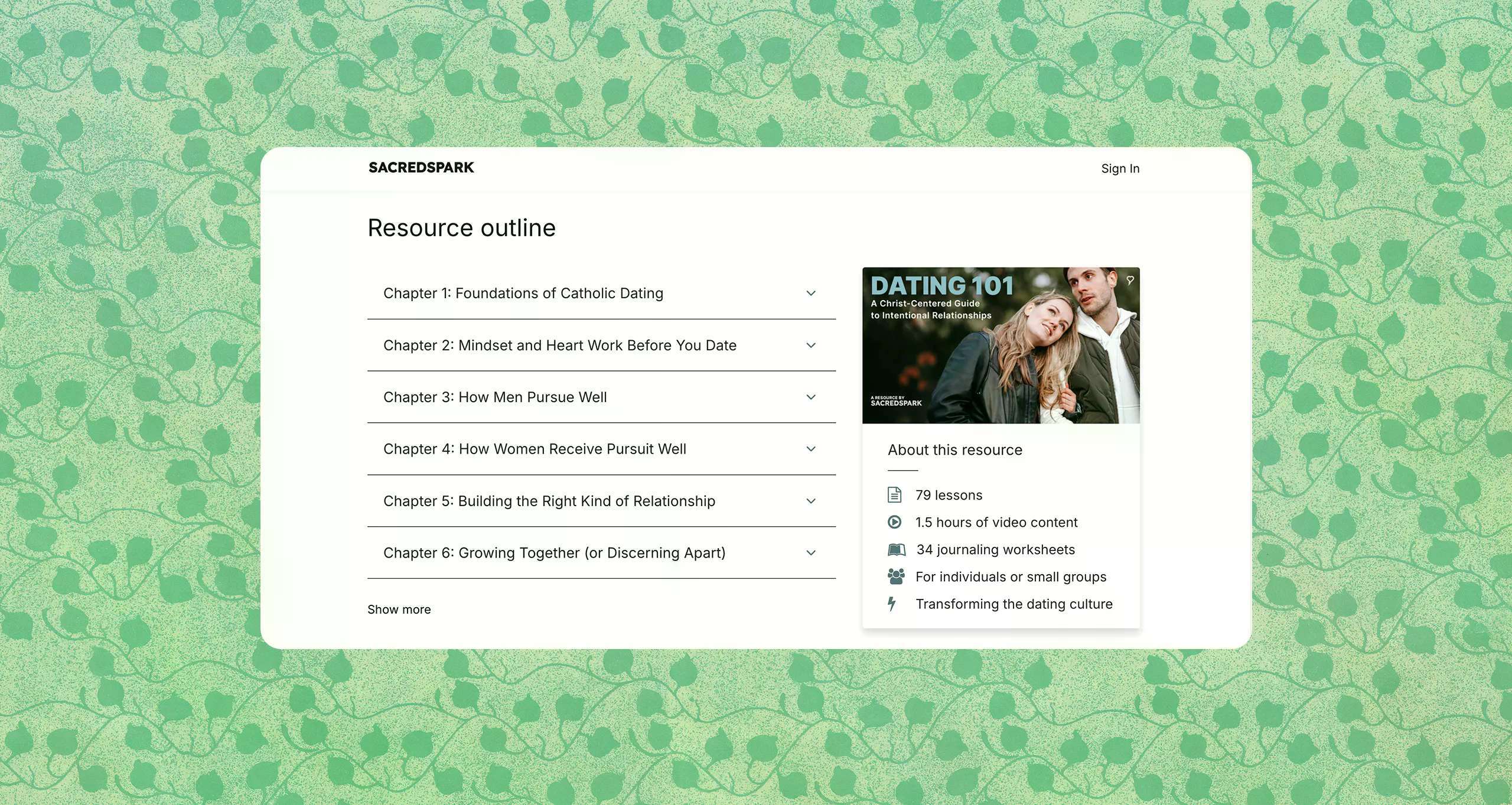Click the lightning bolt icon
The height and width of the screenshot is (805, 1512).
(x=892, y=604)
